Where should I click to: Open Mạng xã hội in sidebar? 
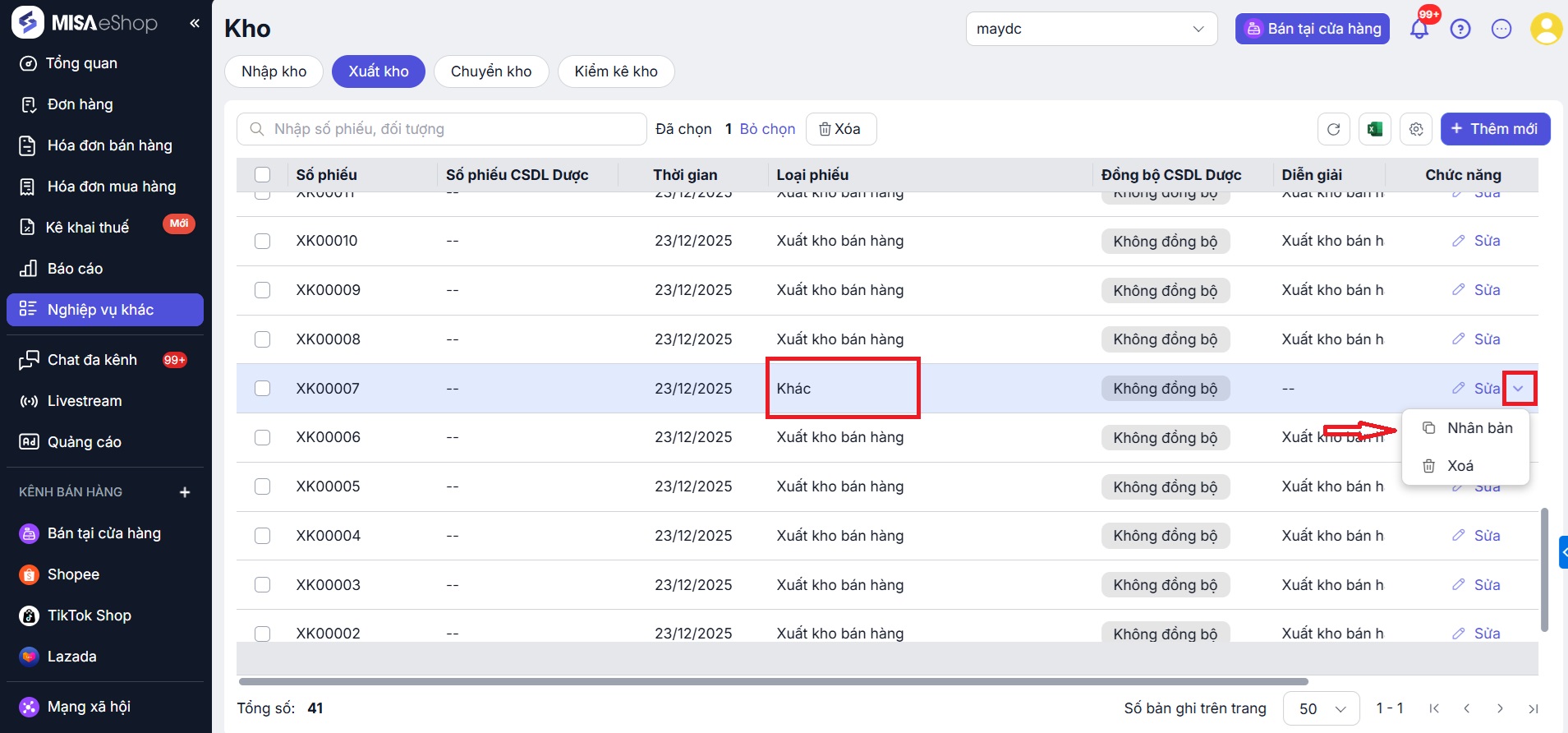point(105,707)
